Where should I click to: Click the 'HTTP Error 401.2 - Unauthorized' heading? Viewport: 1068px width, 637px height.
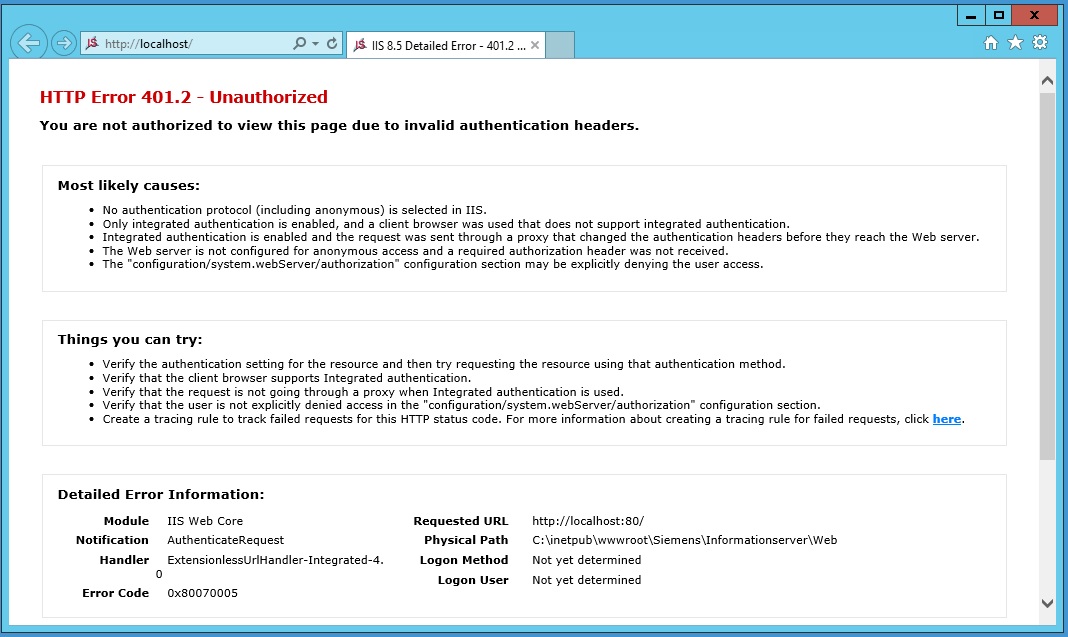[183, 97]
